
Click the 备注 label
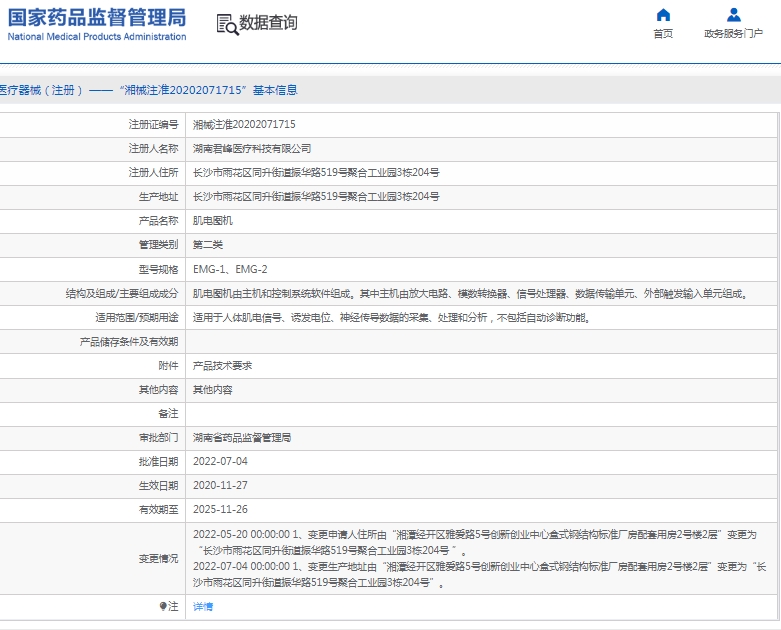(168, 413)
